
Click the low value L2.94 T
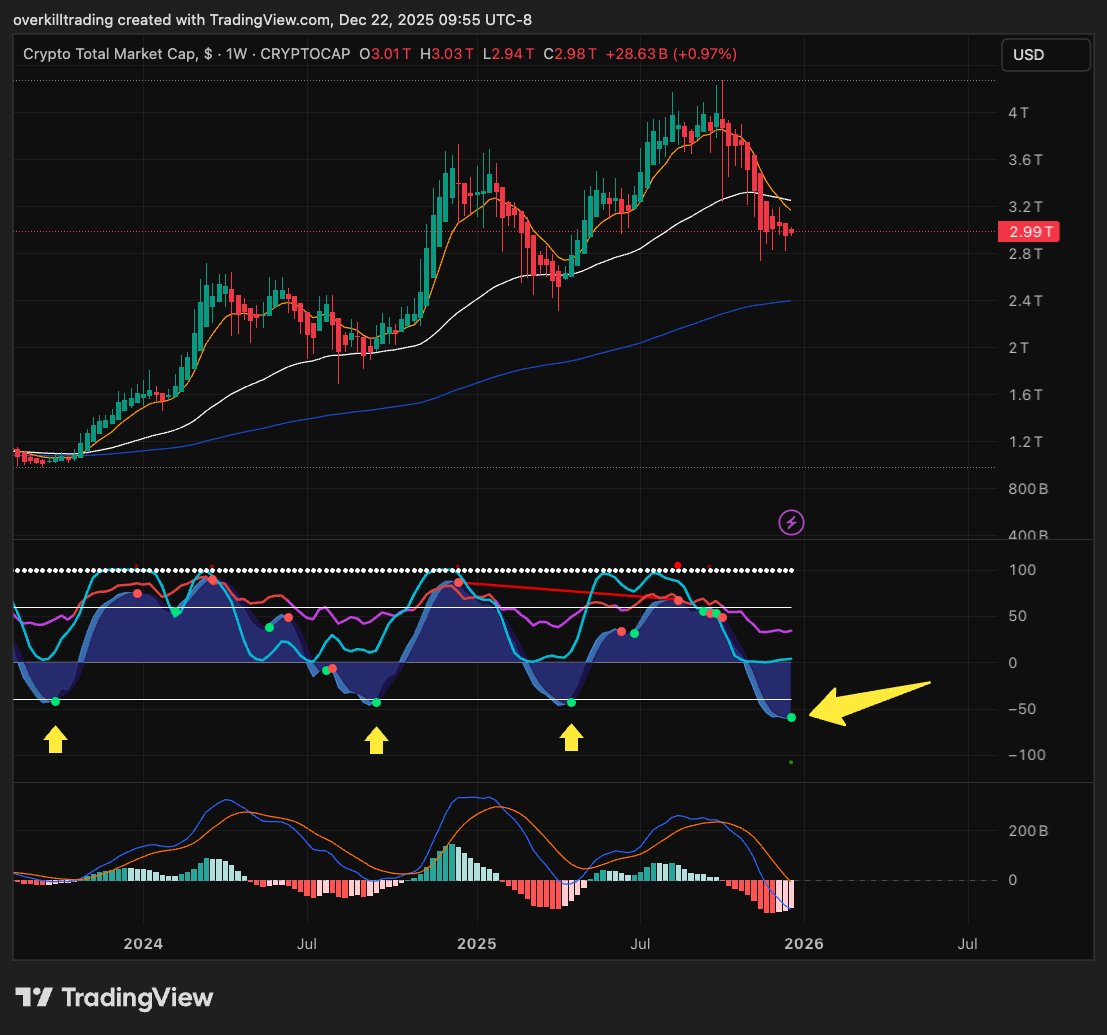pyautogui.click(x=508, y=54)
